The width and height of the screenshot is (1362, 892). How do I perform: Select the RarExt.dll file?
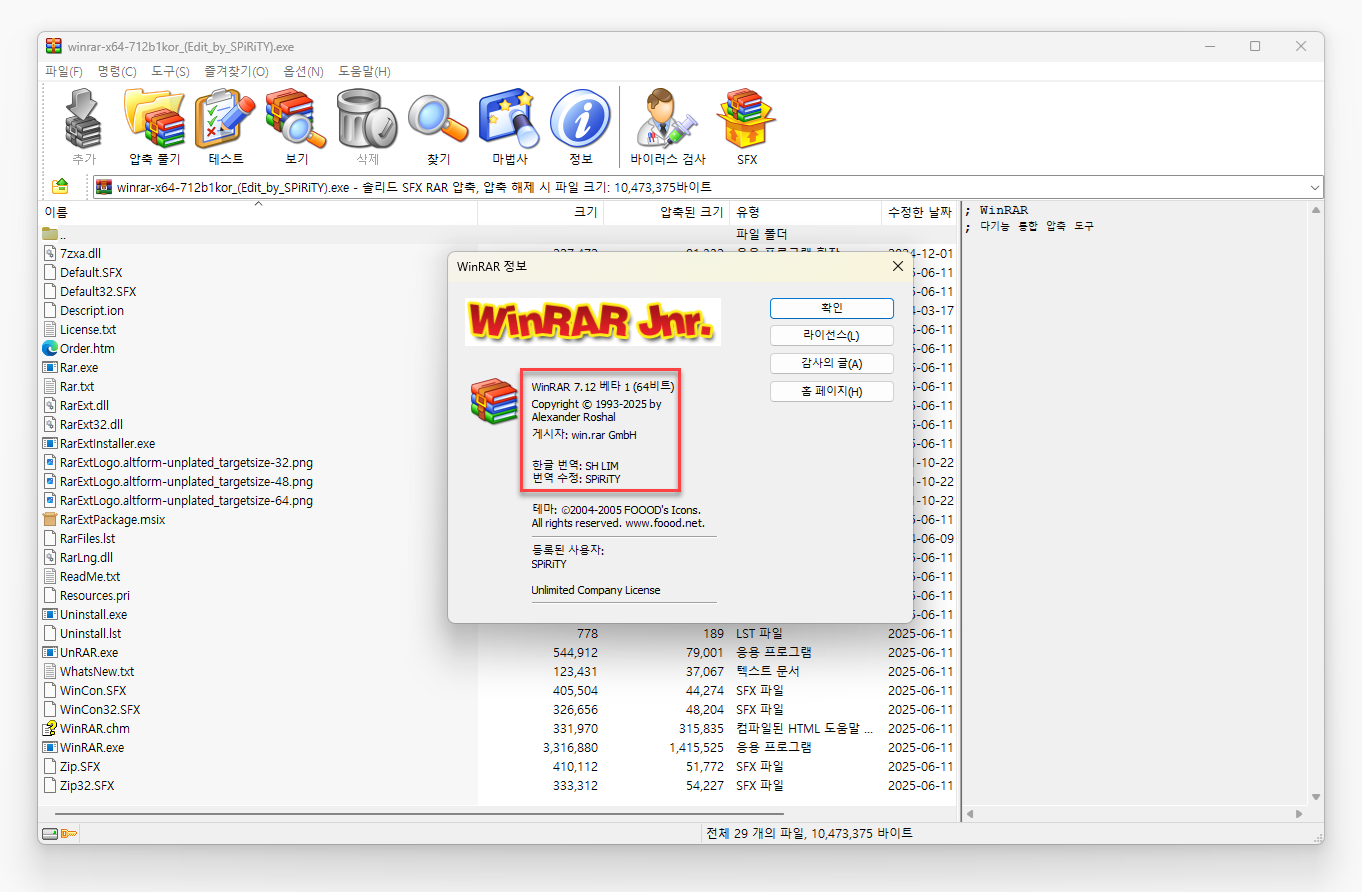click(x=84, y=405)
